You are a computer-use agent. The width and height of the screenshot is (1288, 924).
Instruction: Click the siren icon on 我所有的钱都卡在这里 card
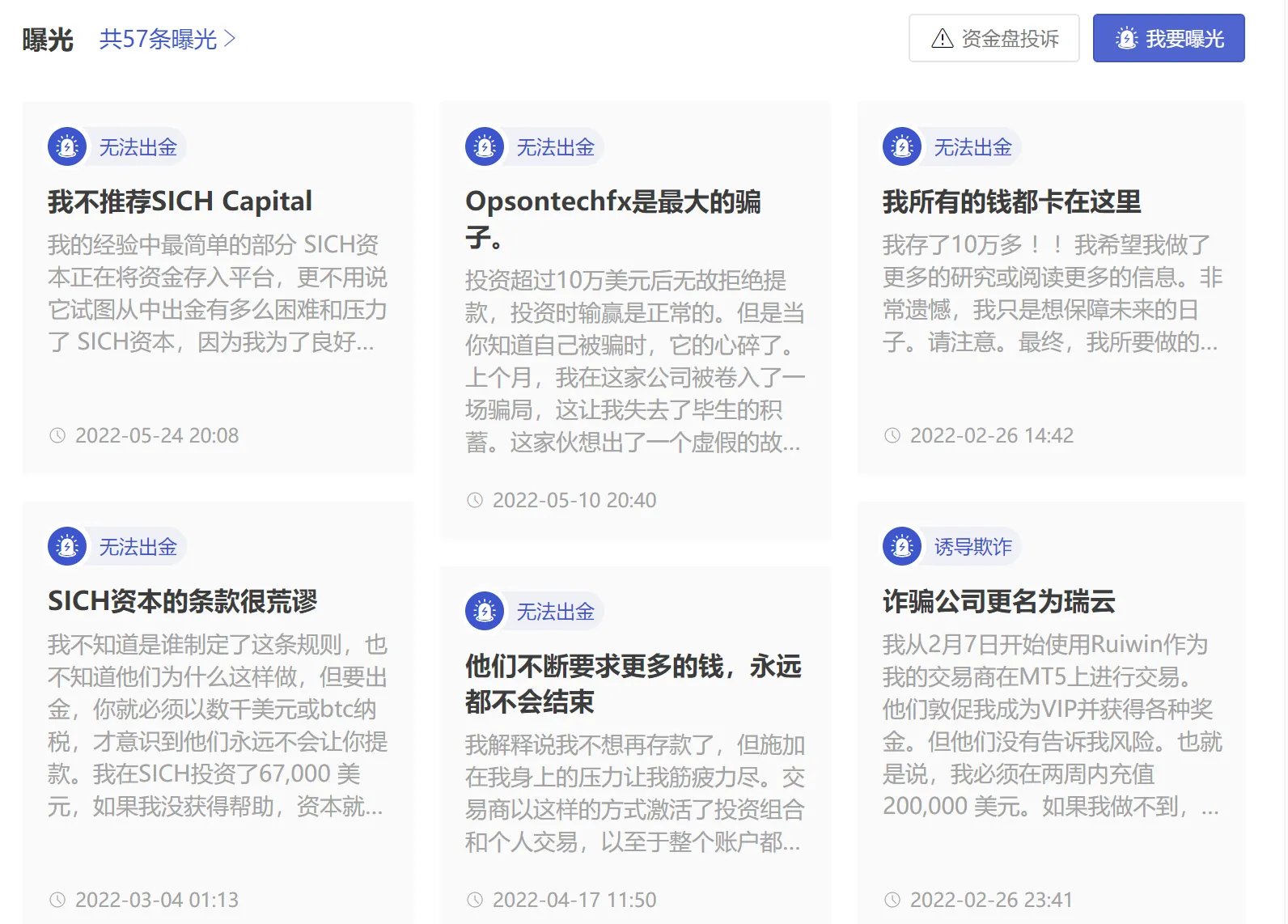point(902,146)
